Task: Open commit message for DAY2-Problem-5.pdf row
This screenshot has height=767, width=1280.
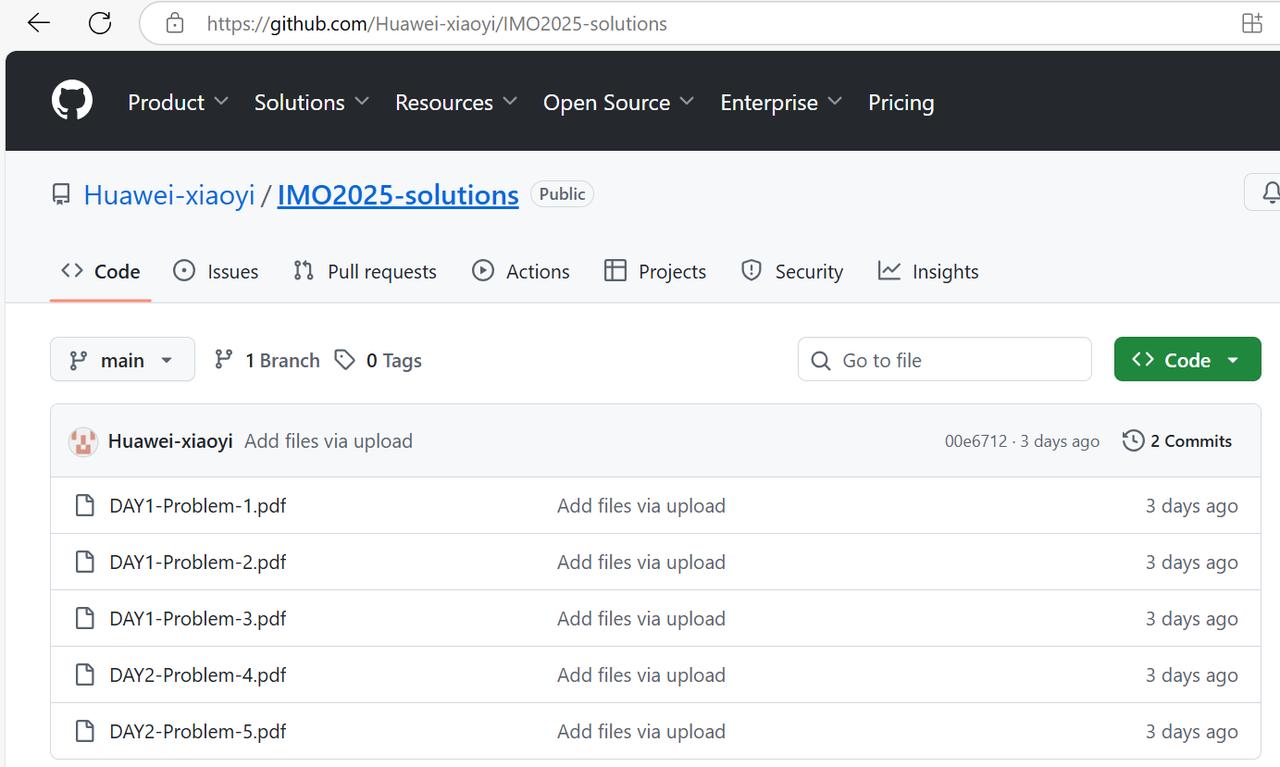Action: [641, 731]
